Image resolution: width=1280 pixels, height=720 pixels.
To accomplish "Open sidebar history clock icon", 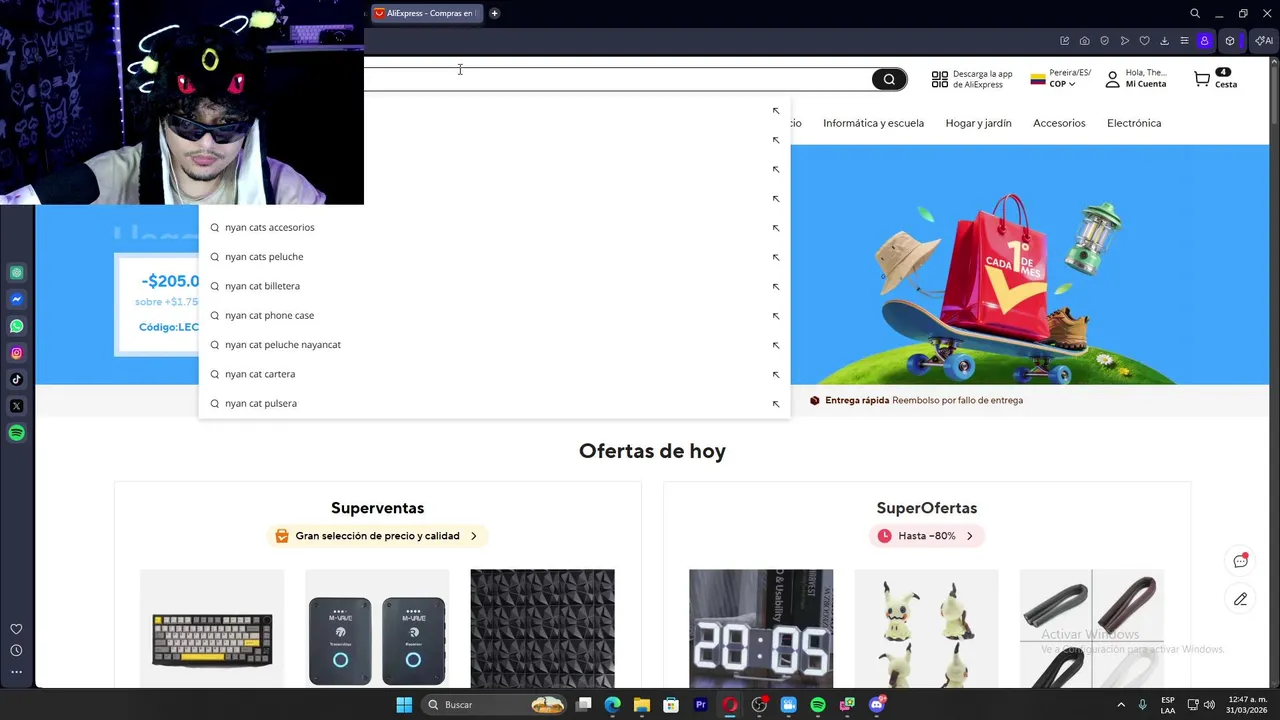I will pos(16,650).
